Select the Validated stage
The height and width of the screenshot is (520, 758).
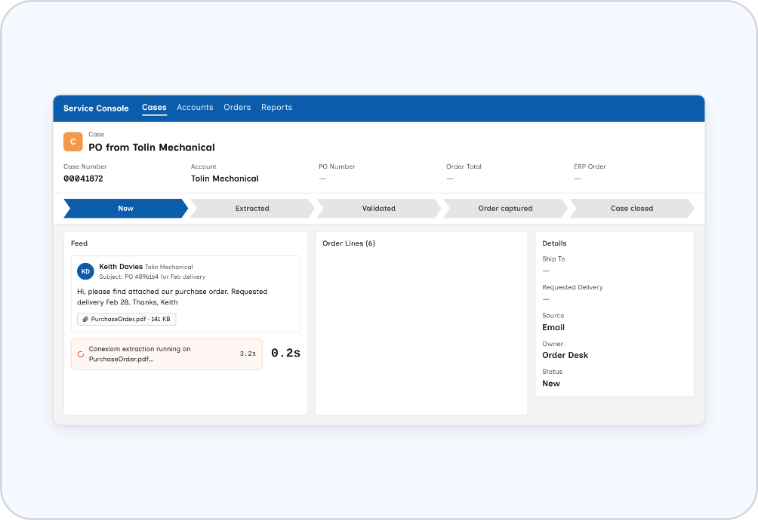click(x=379, y=208)
